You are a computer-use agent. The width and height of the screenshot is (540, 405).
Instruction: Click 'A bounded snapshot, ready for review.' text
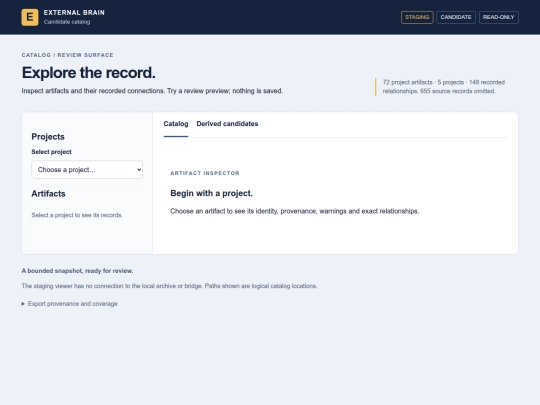77,271
